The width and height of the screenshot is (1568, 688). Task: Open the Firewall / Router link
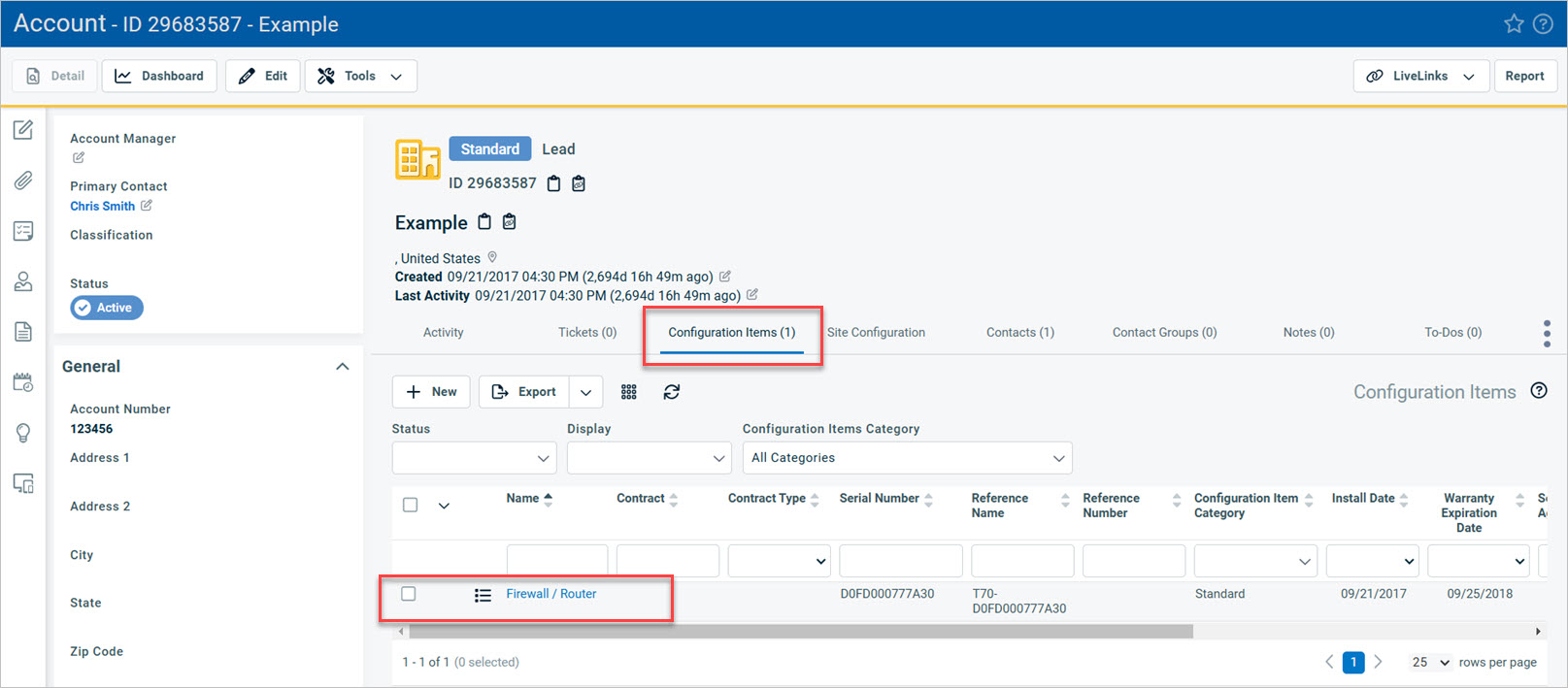550,594
